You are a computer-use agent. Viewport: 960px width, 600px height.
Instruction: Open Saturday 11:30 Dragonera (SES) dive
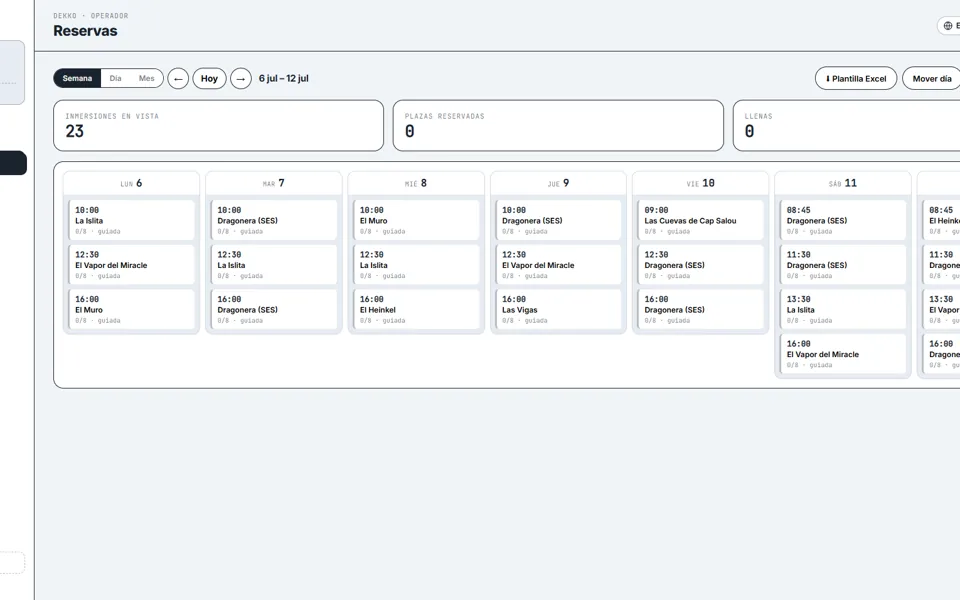click(843, 264)
